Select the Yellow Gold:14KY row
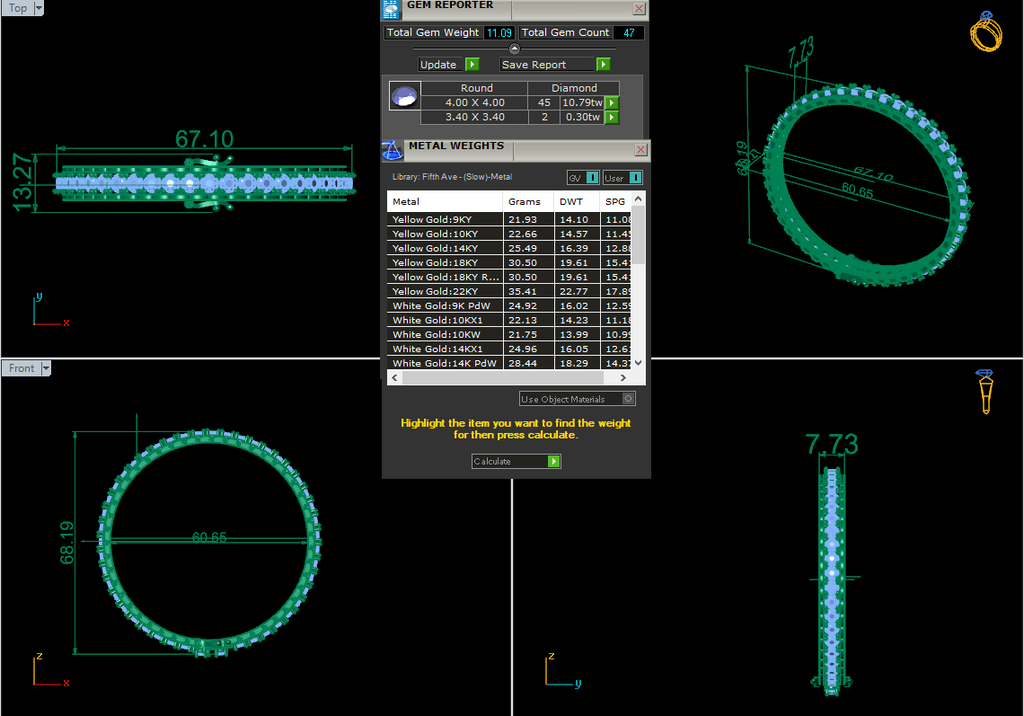Image resolution: width=1024 pixels, height=716 pixels. [509, 248]
